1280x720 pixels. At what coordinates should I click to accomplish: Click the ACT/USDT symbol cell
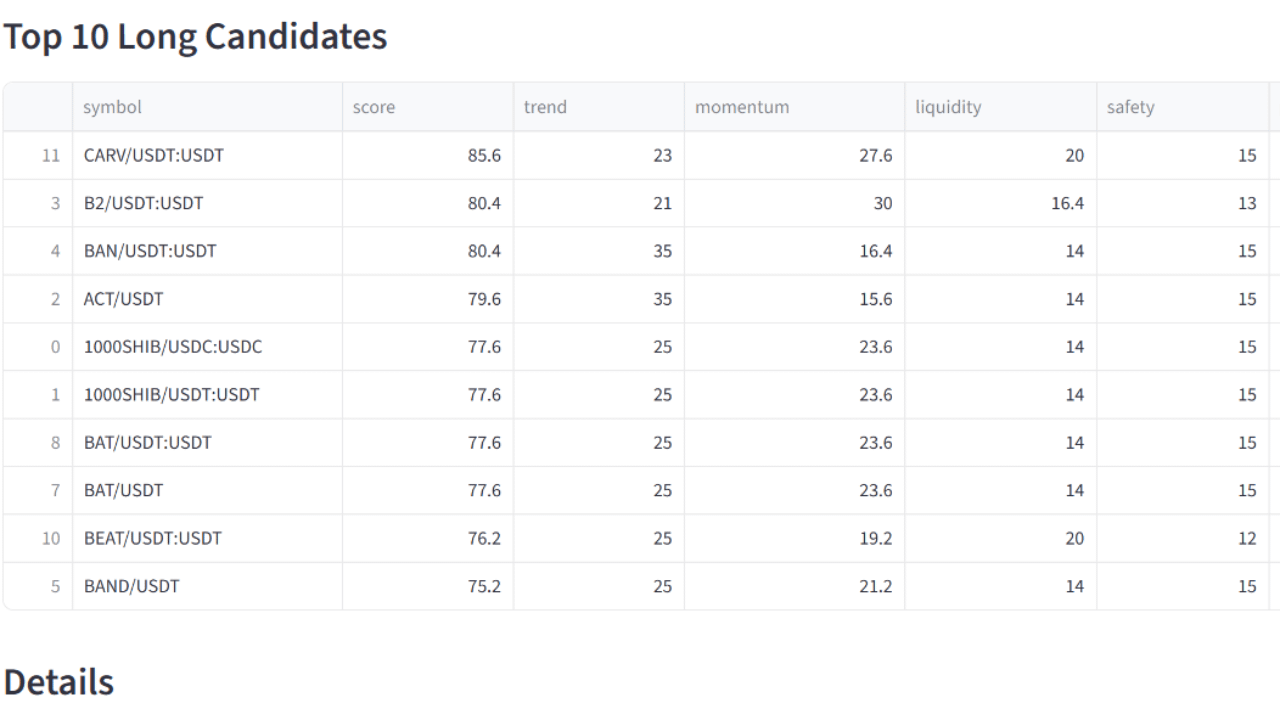[125, 299]
